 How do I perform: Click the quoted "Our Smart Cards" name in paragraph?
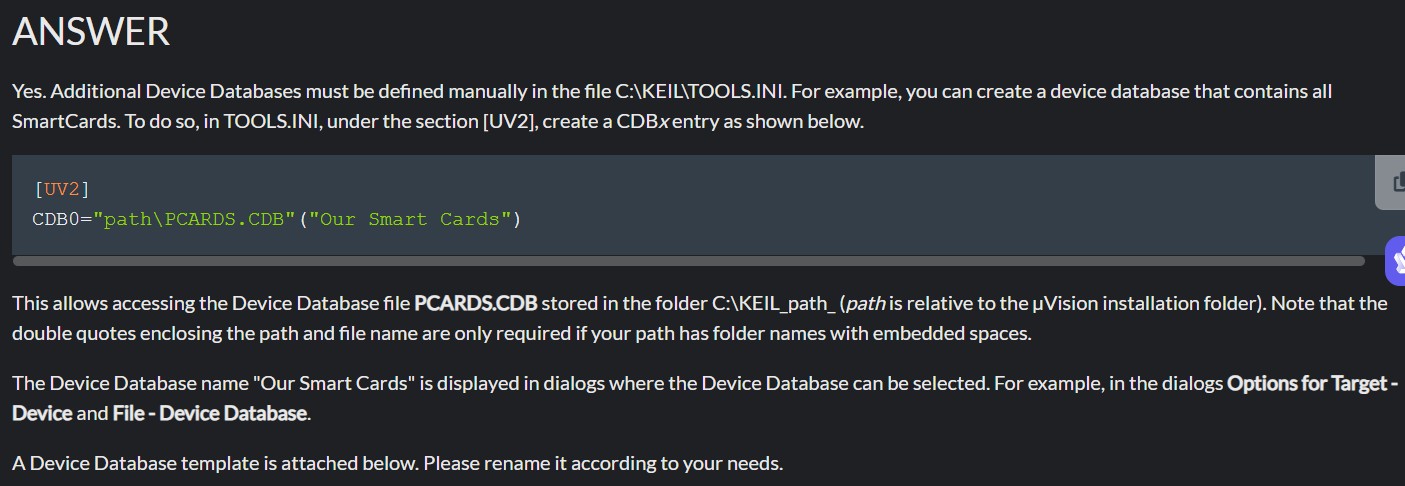333,384
